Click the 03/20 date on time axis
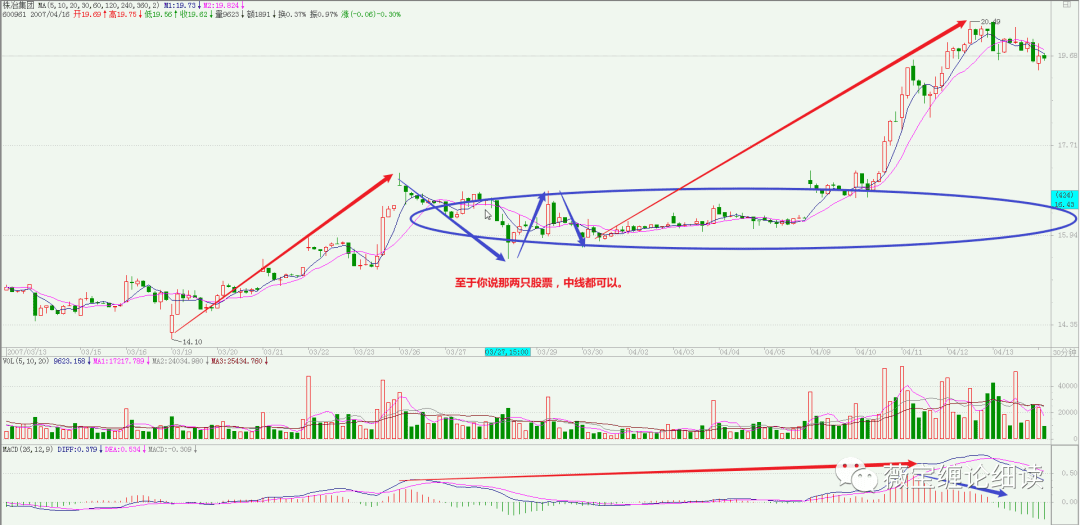1080x525 pixels. 227,351
